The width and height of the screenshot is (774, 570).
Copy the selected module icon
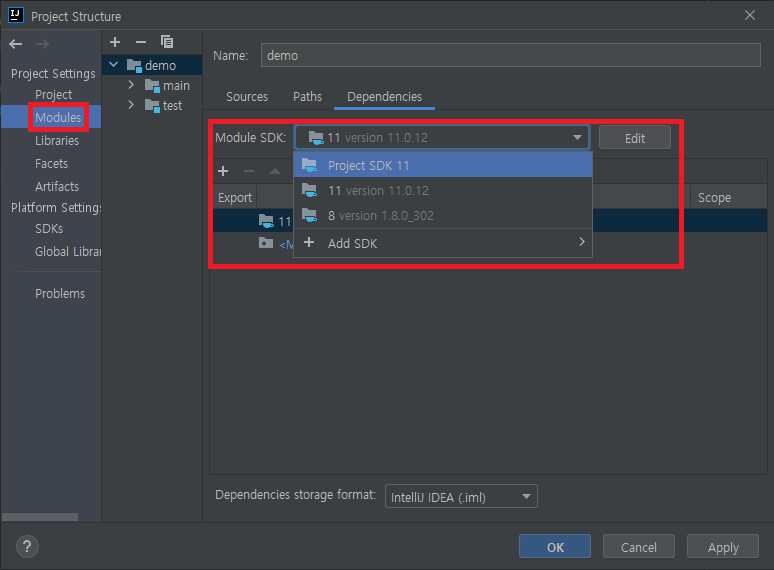(167, 42)
